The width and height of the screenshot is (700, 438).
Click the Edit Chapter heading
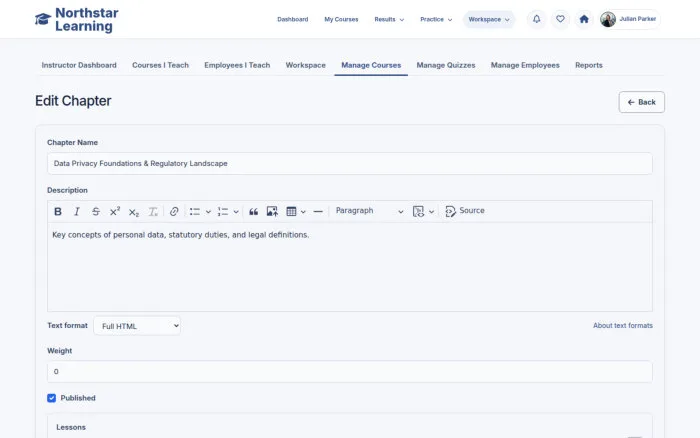pyautogui.click(x=73, y=101)
